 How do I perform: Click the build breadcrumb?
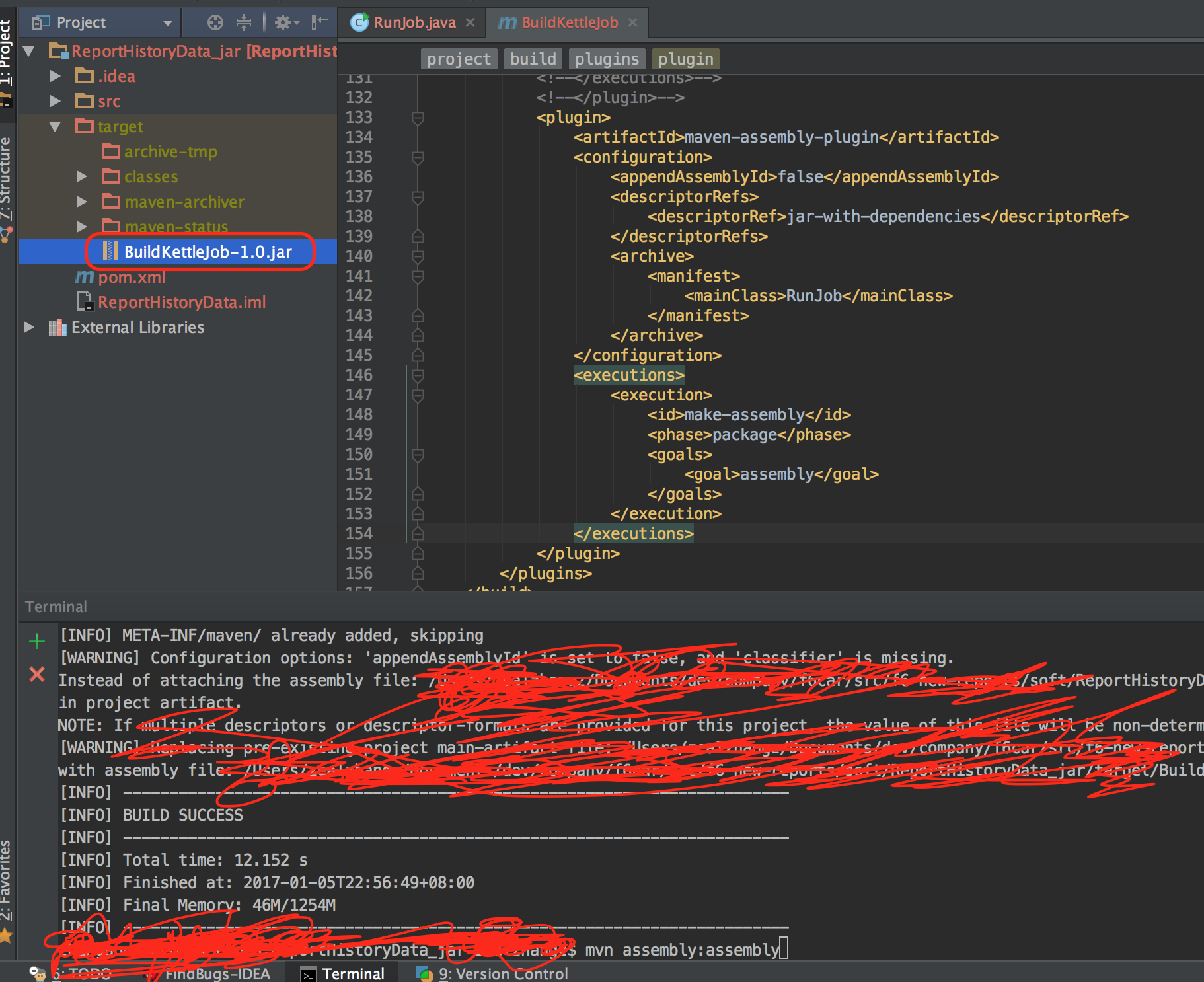(533, 59)
